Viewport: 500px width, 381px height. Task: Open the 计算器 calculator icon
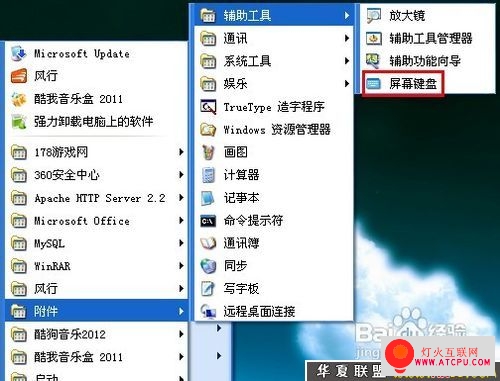pyautogui.click(x=208, y=175)
